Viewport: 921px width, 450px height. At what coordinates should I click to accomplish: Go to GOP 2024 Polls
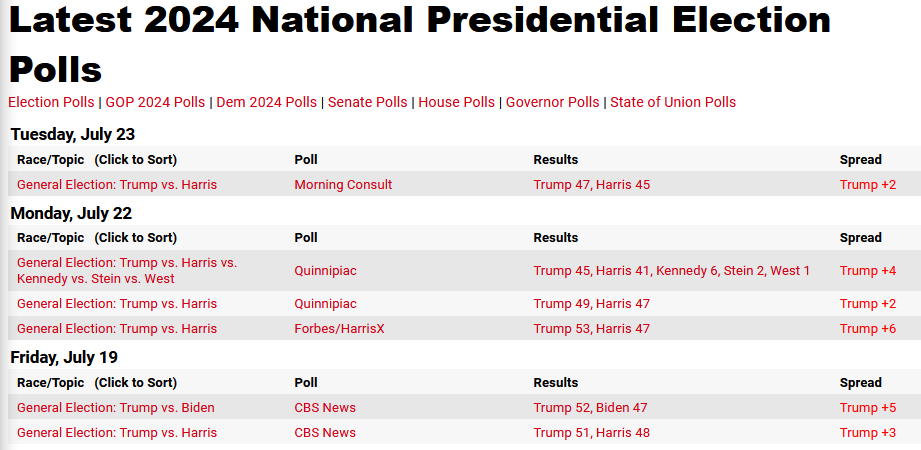155,102
